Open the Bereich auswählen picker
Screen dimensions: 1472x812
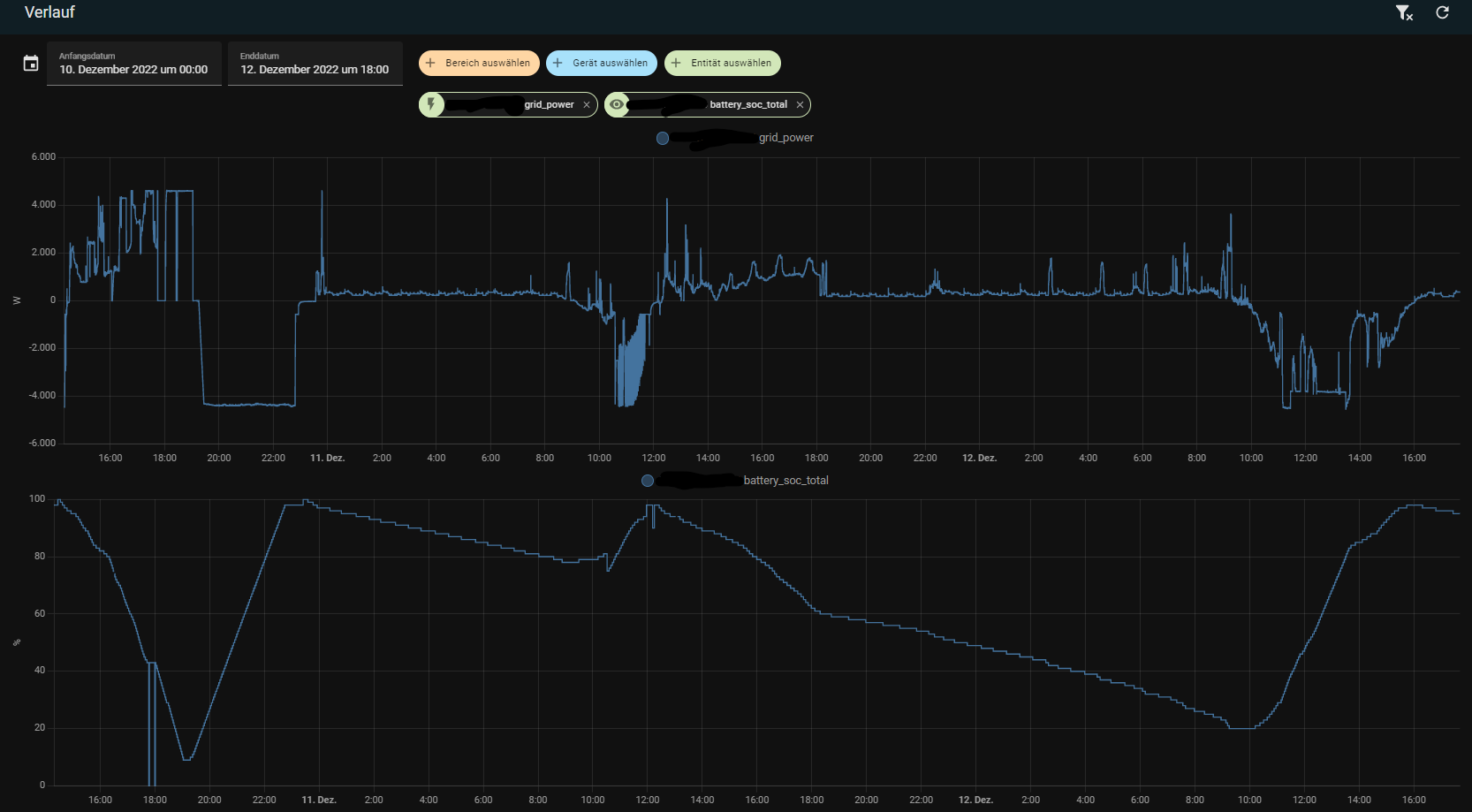(479, 63)
